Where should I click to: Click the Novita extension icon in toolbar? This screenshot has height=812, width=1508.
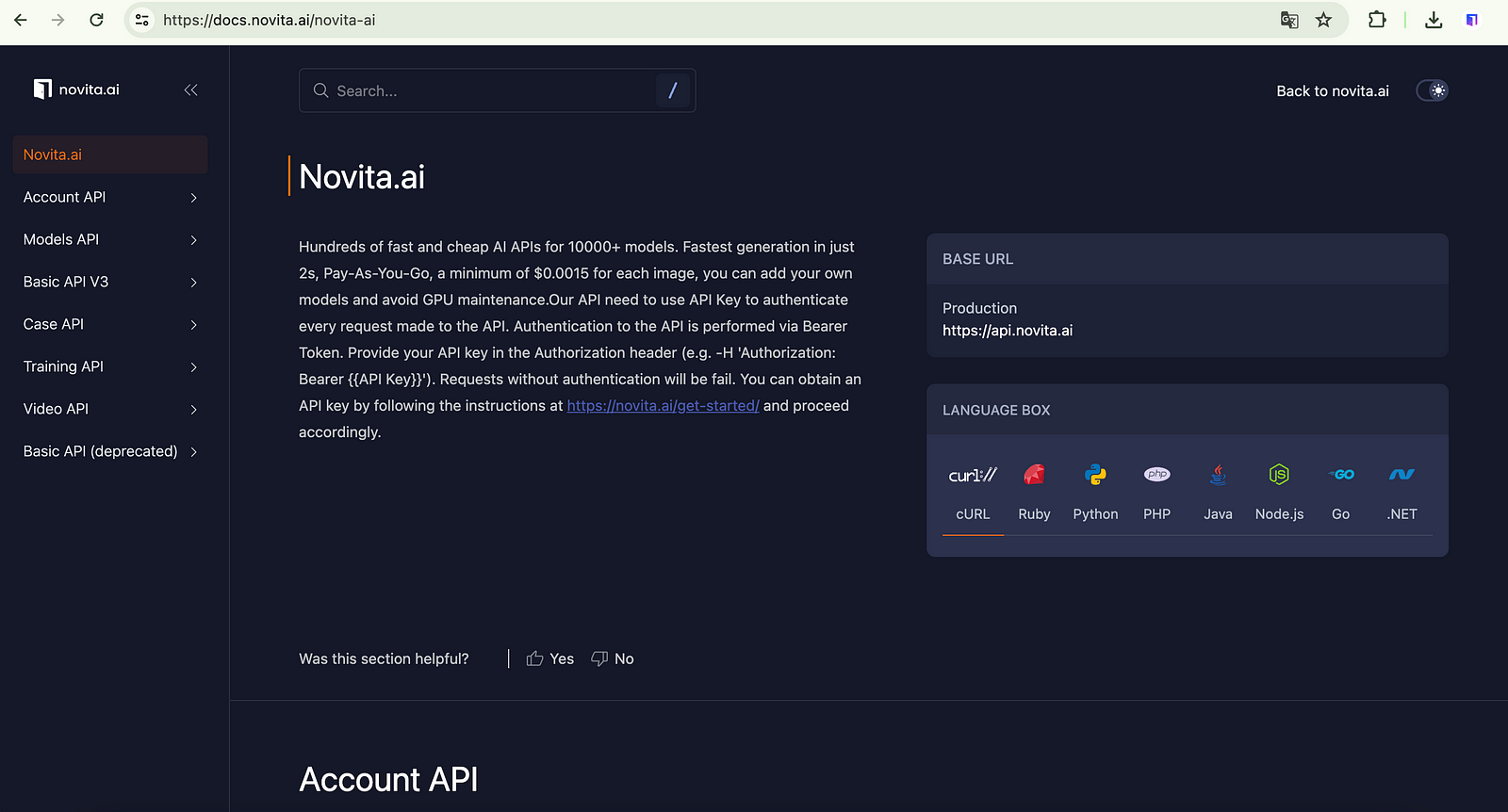pos(1471,20)
